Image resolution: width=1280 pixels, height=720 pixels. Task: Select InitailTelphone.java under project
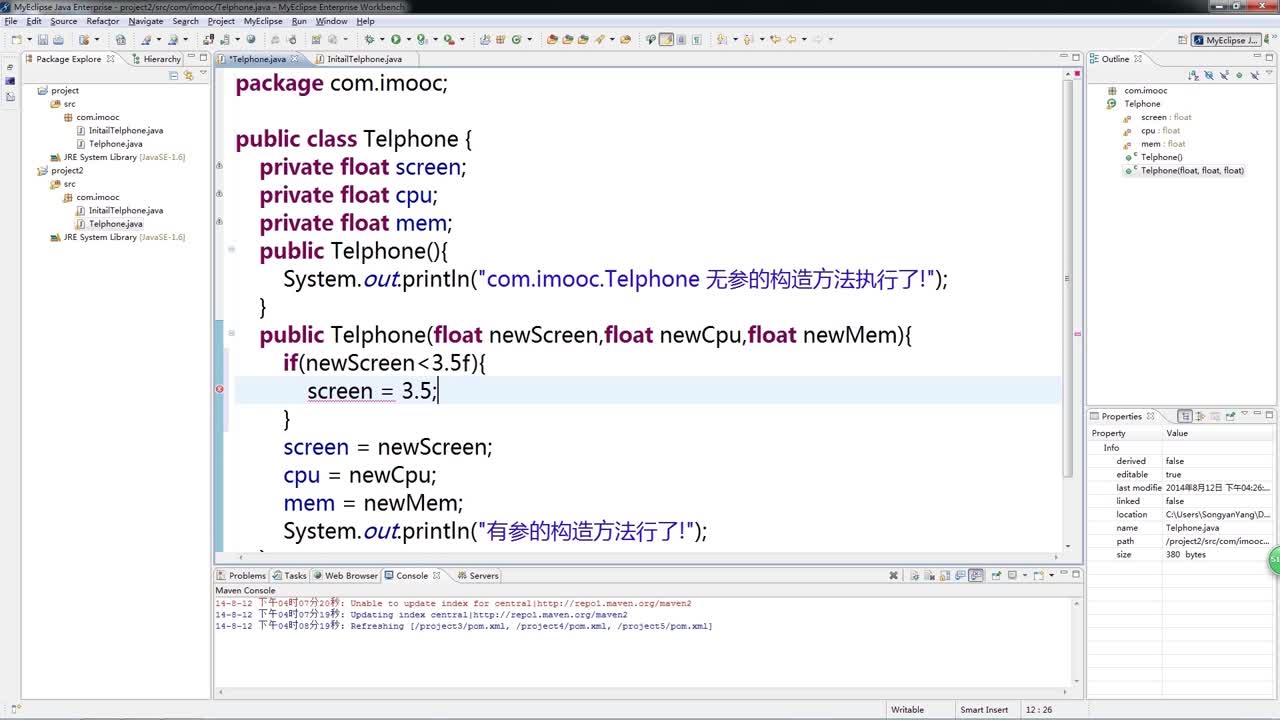pos(125,130)
